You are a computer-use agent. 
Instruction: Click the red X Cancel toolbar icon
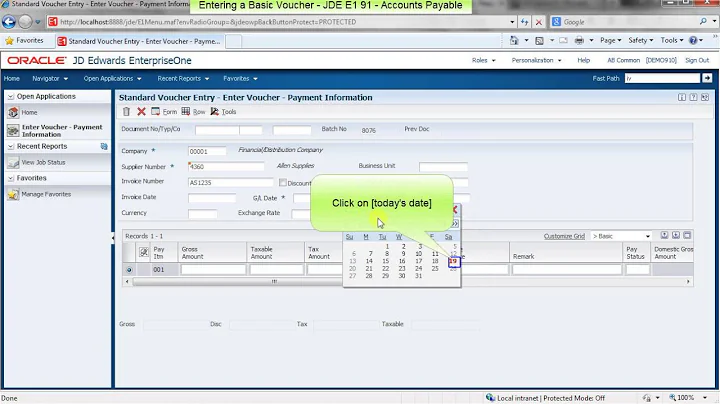[x=141, y=112]
